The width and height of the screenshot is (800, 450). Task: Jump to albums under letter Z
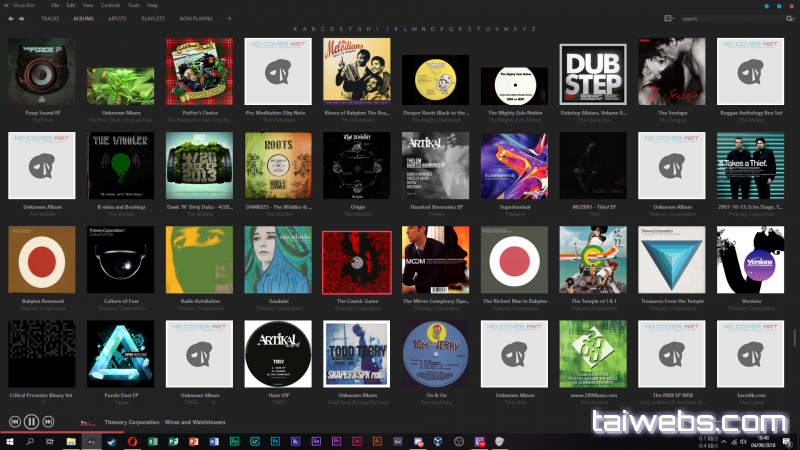coord(534,29)
